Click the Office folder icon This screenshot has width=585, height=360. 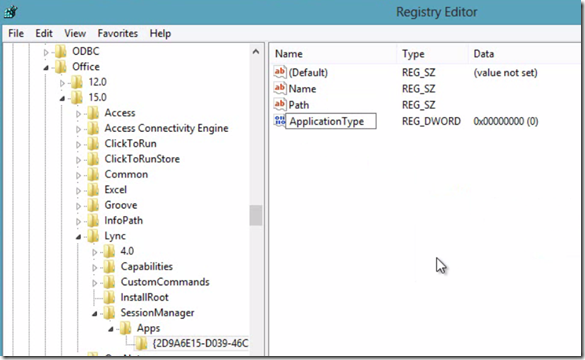pos(60,67)
